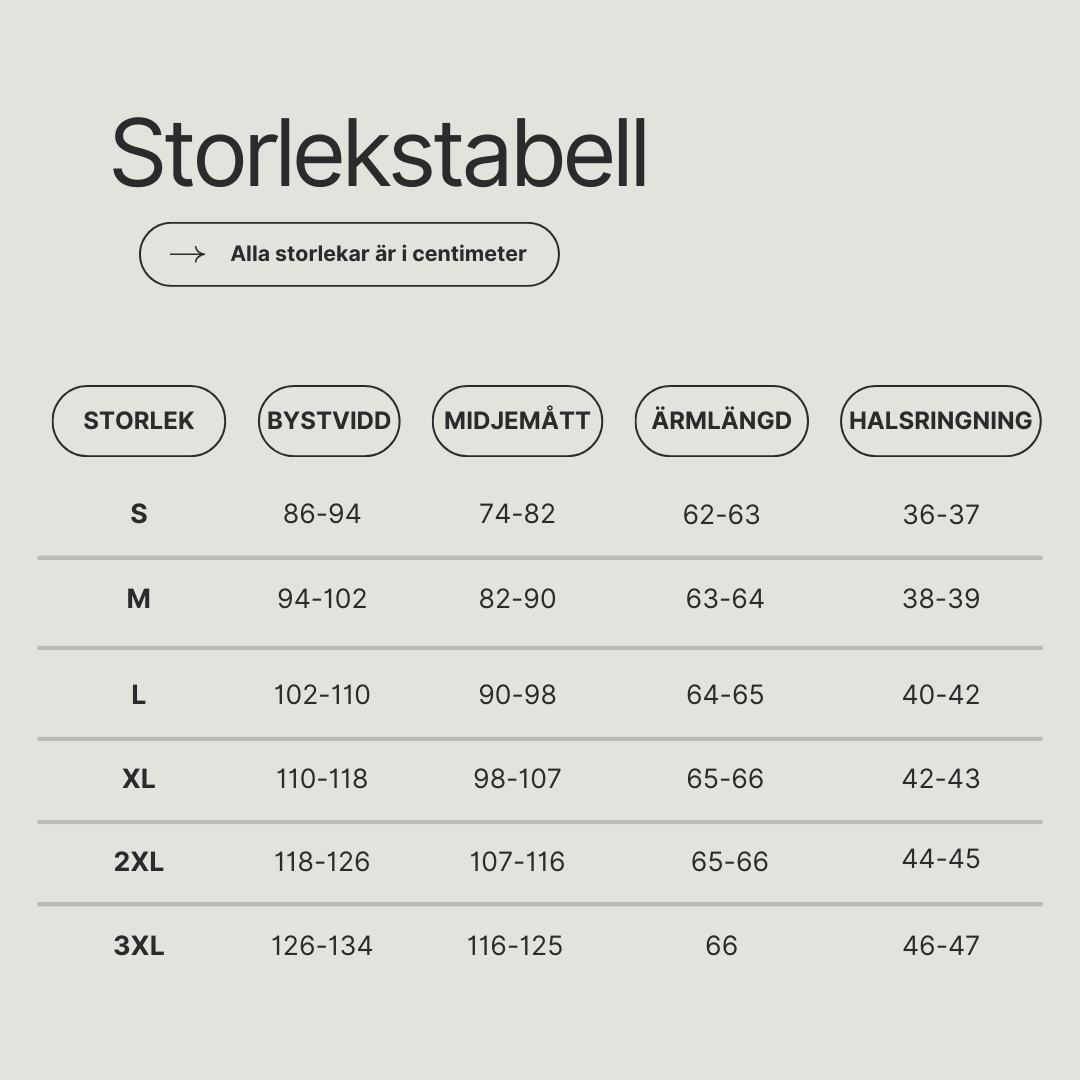Click size 2XL row label

click(x=138, y=862)
